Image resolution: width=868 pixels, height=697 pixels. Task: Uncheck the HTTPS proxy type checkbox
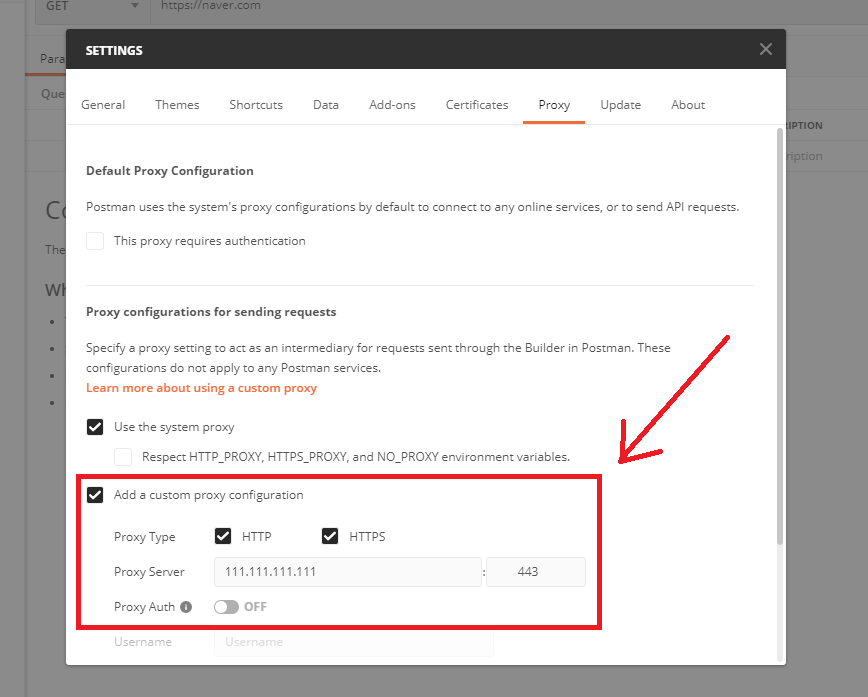click(330, 536)
